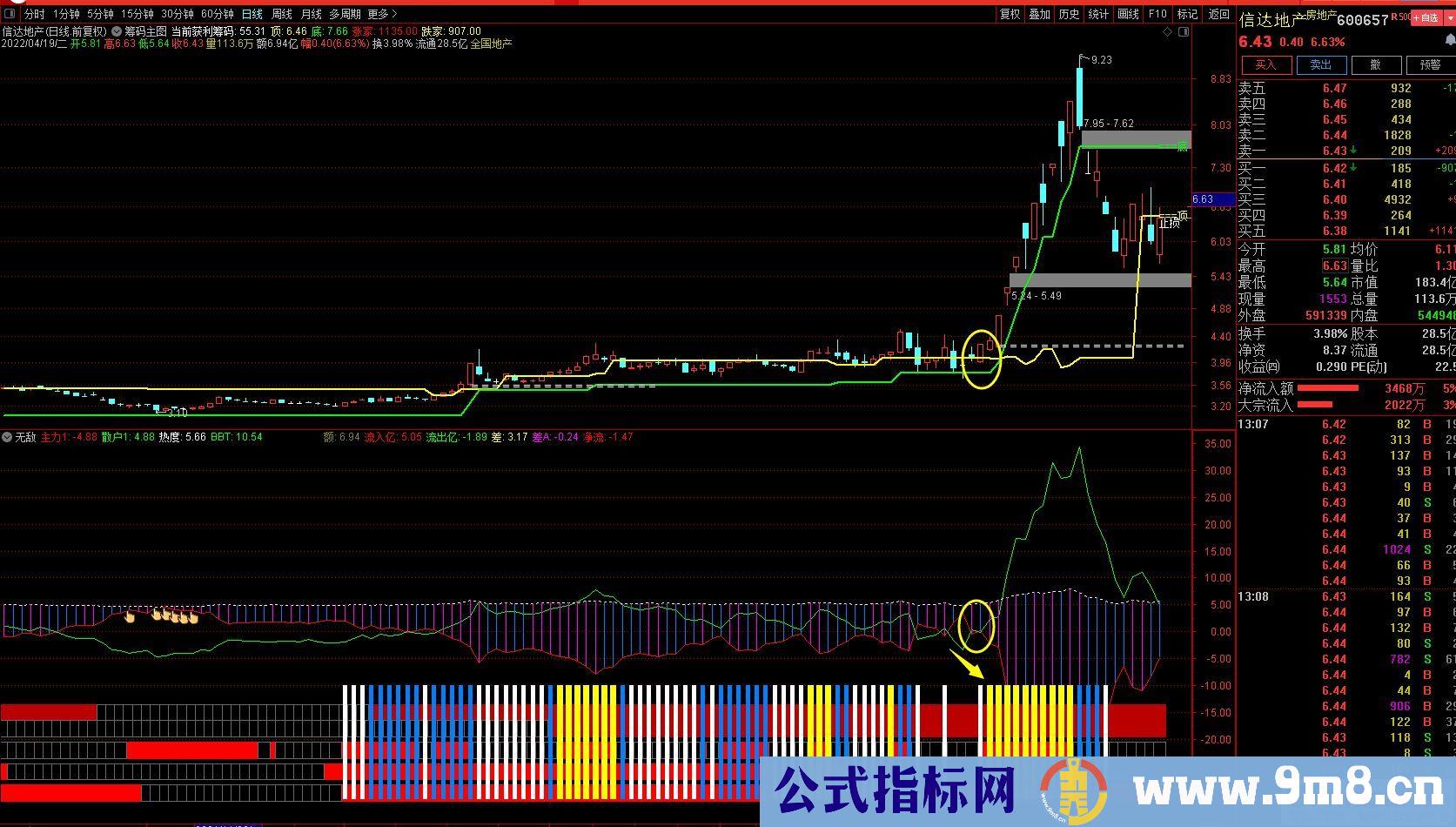Open the 自选 dropdown arrow
Screen dimensions: 1456x827
1448,17
